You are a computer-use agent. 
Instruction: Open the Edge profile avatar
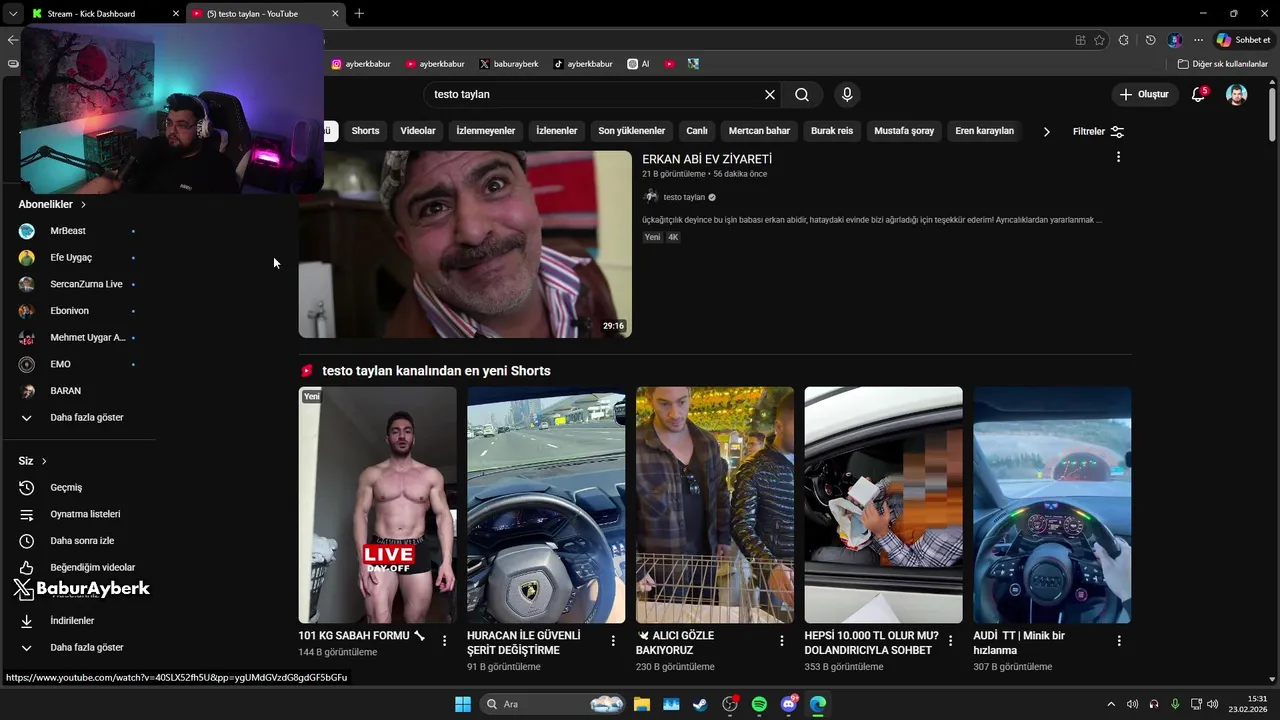point(1174,40)
